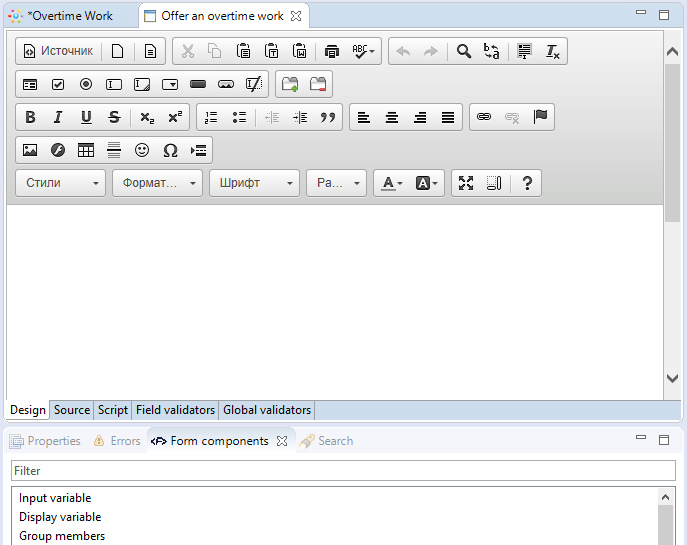Open the Properties tab
687x545 pixels.
[46, 441]
